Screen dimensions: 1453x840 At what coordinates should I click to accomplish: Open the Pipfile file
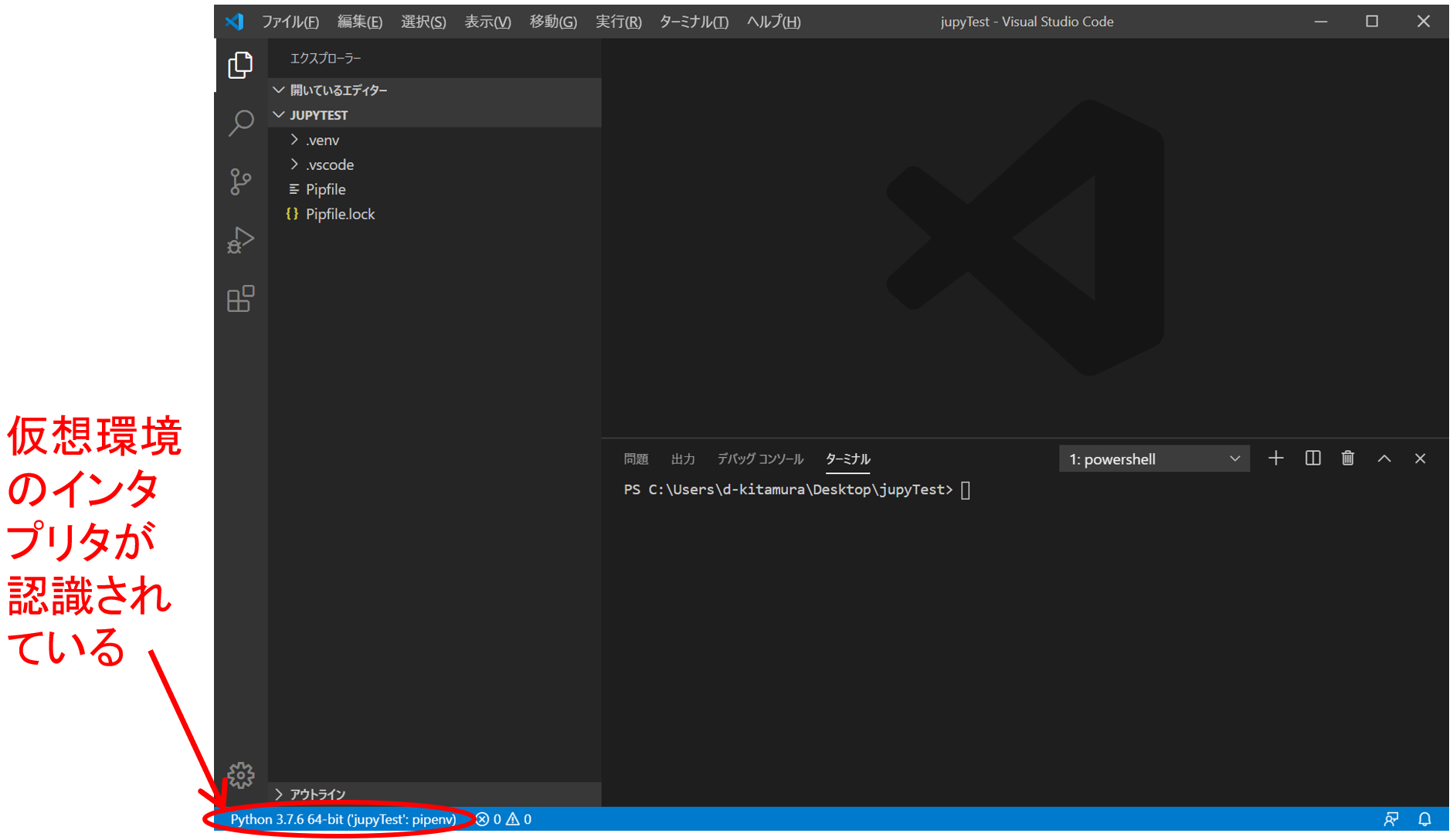click(x=434, y=189)
